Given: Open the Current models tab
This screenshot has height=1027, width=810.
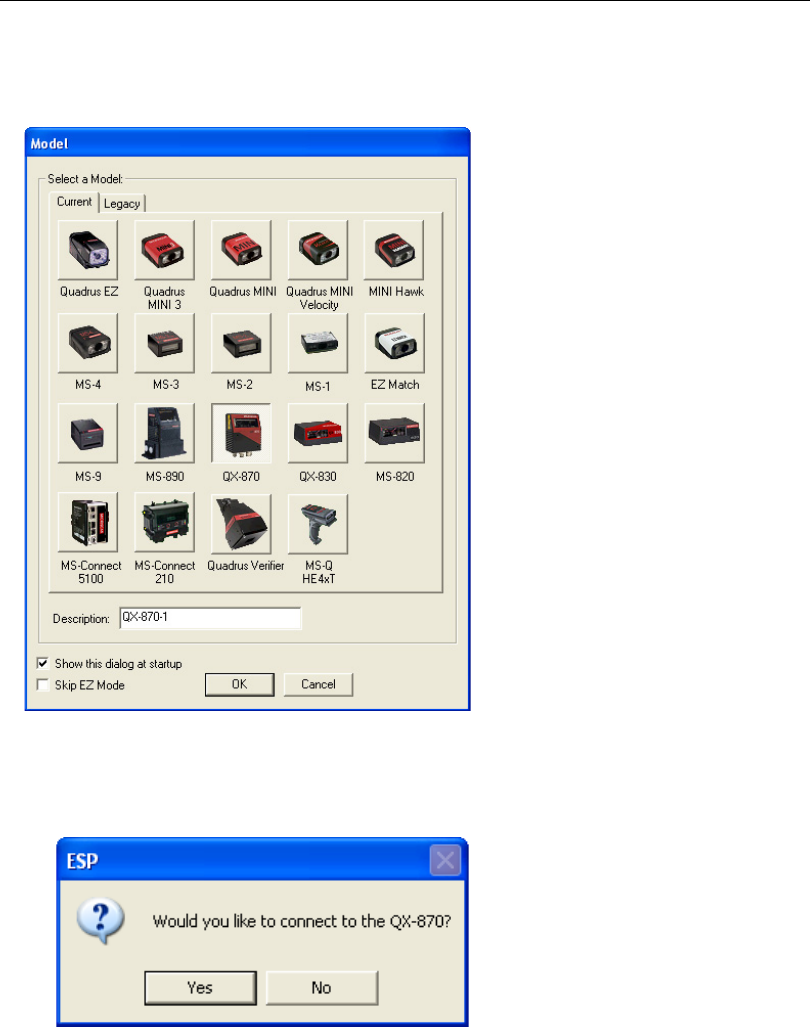Looking at the screenshot, I should click(74, 202).
